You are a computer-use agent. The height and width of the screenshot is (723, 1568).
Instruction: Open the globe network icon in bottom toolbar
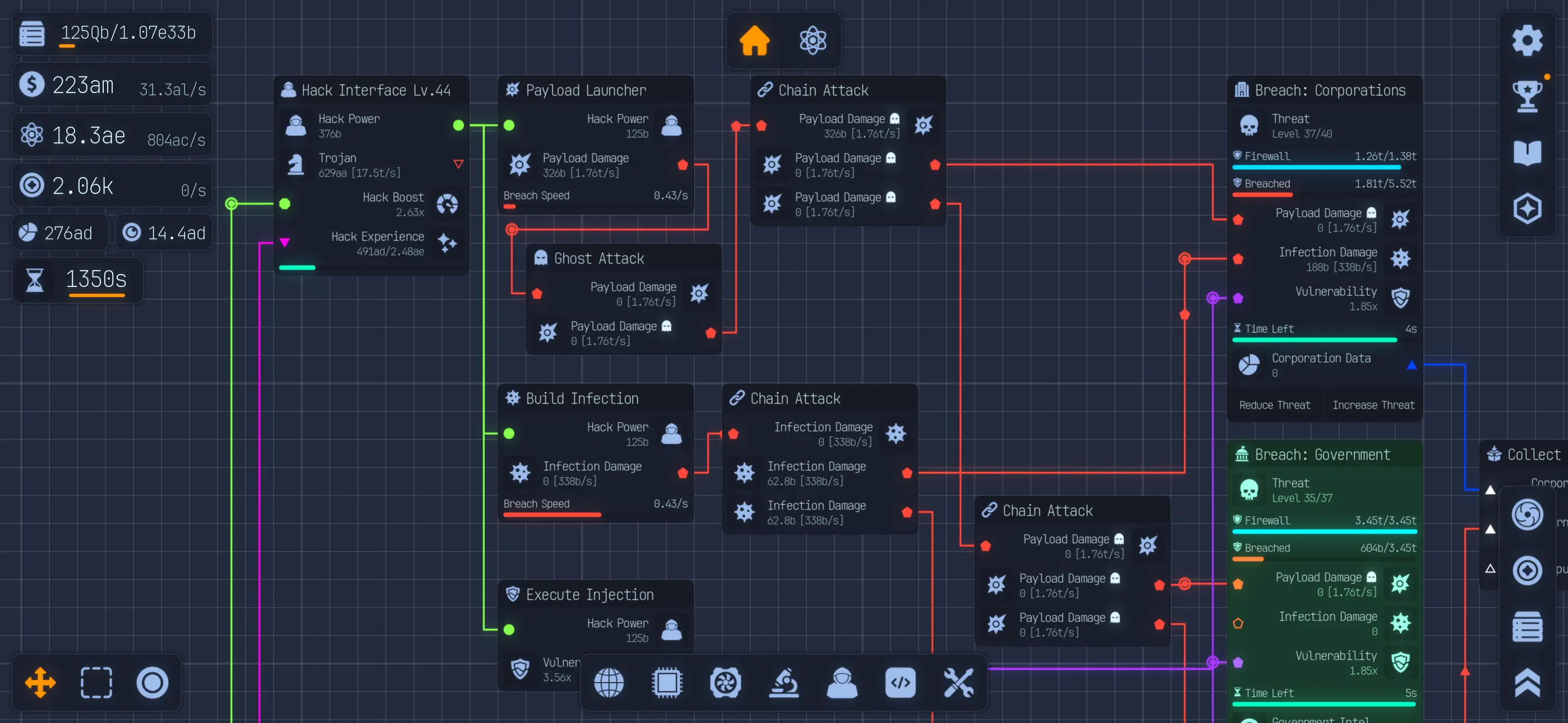point(608,683)
